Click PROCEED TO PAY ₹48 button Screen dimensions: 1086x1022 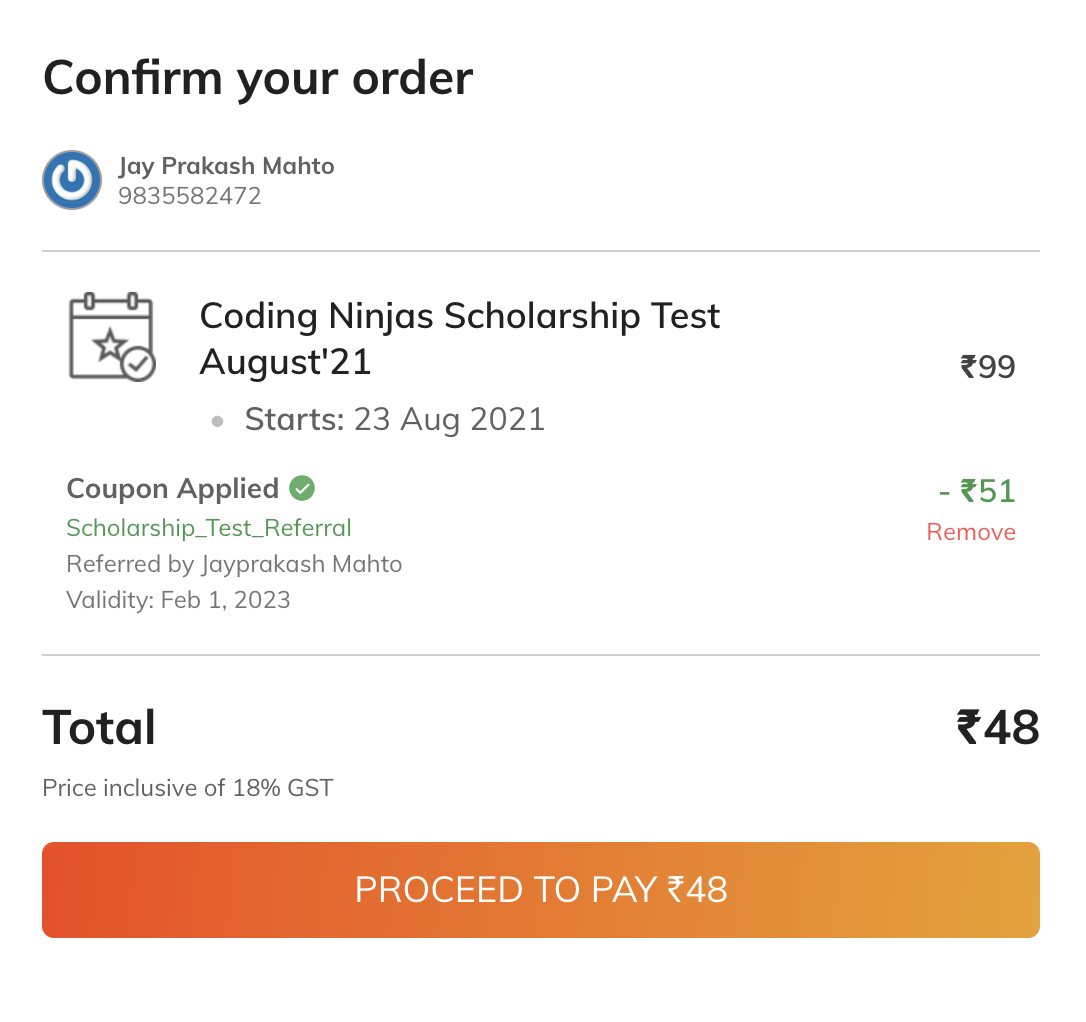click(x=541, y=890)
